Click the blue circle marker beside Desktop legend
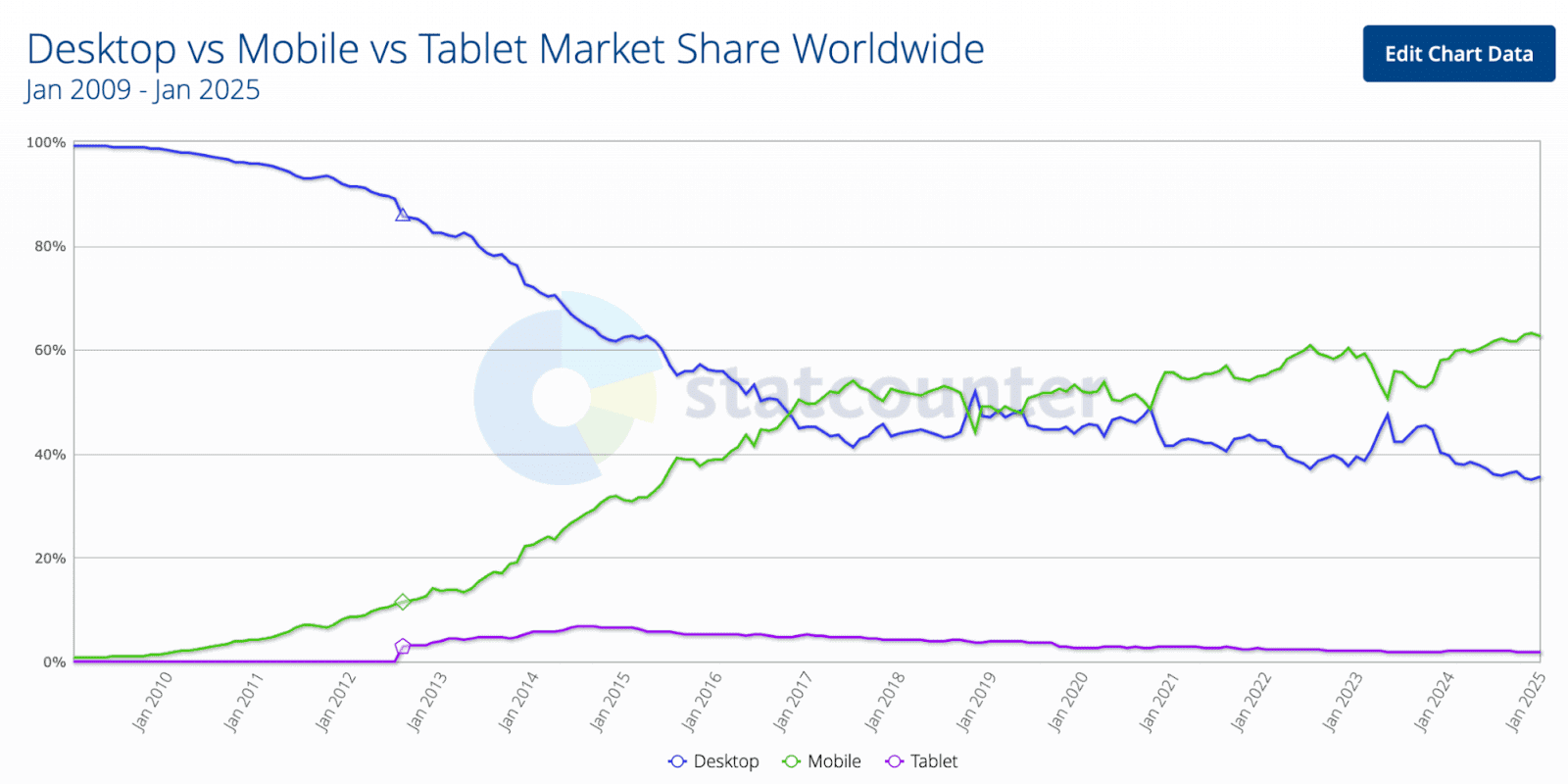1568x784 pixels. pos(677,760)
